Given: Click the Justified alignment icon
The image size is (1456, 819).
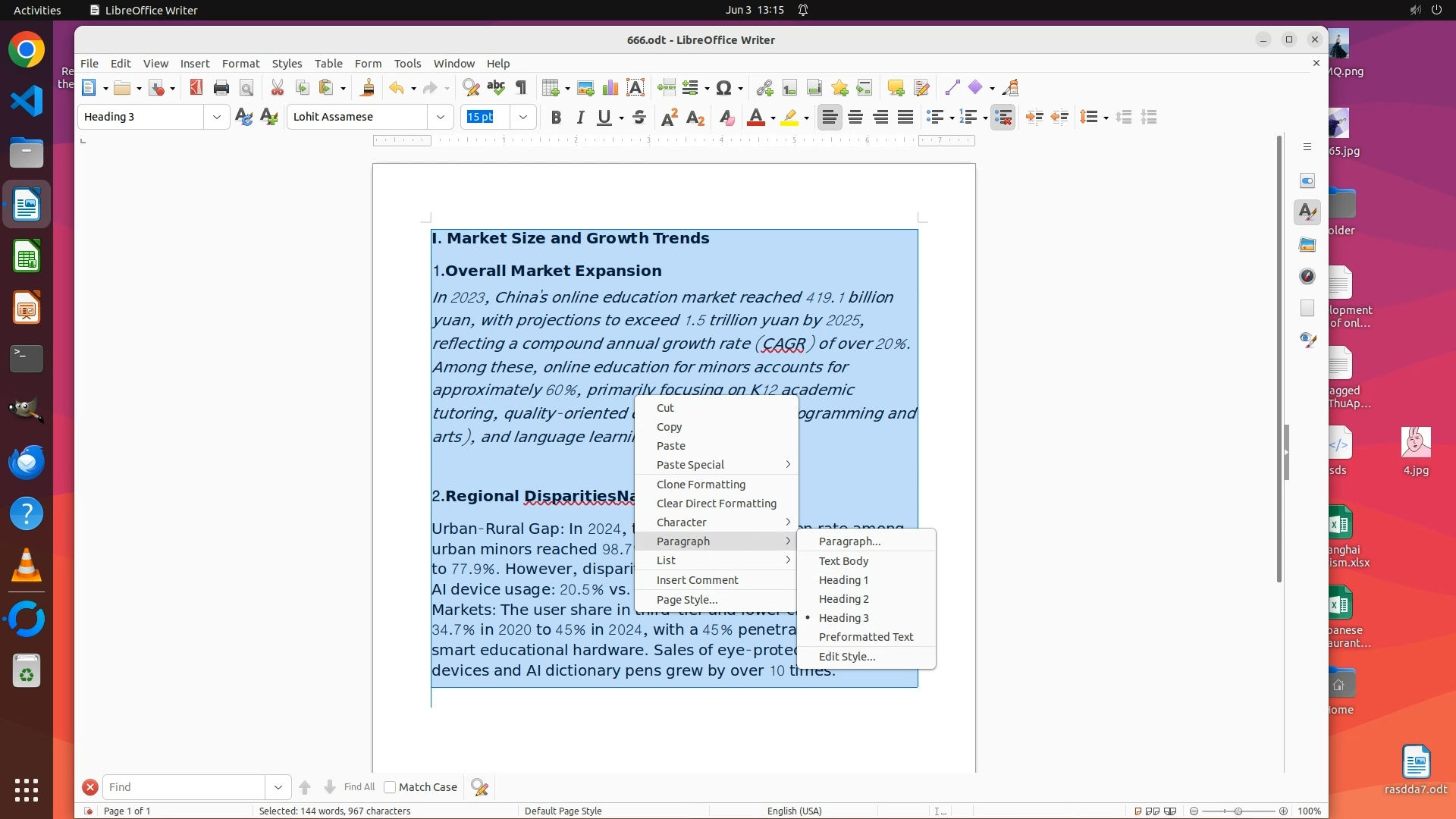Looking at the screenshot, I should pos(905,118).
